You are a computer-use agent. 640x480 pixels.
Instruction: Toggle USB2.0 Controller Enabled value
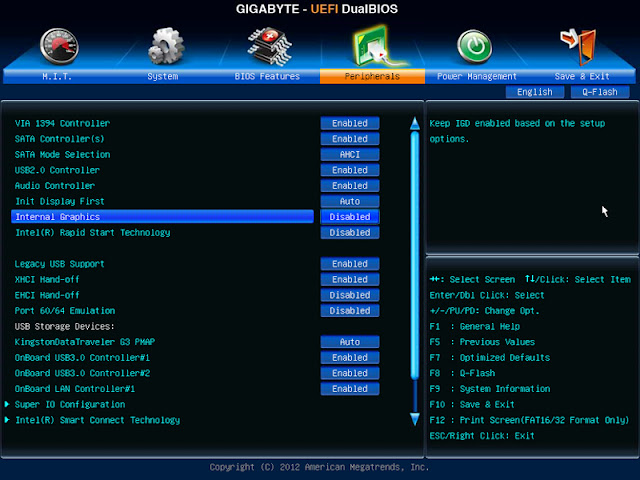[x=350, y=170]
